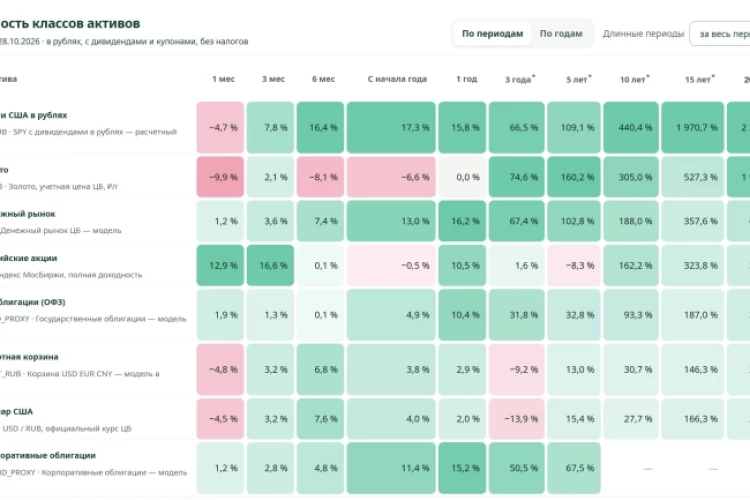Switch to the 'По годам' view
The height and width of the screenshot is (500, 750).
pyautogui.click(x=561, y=33)
